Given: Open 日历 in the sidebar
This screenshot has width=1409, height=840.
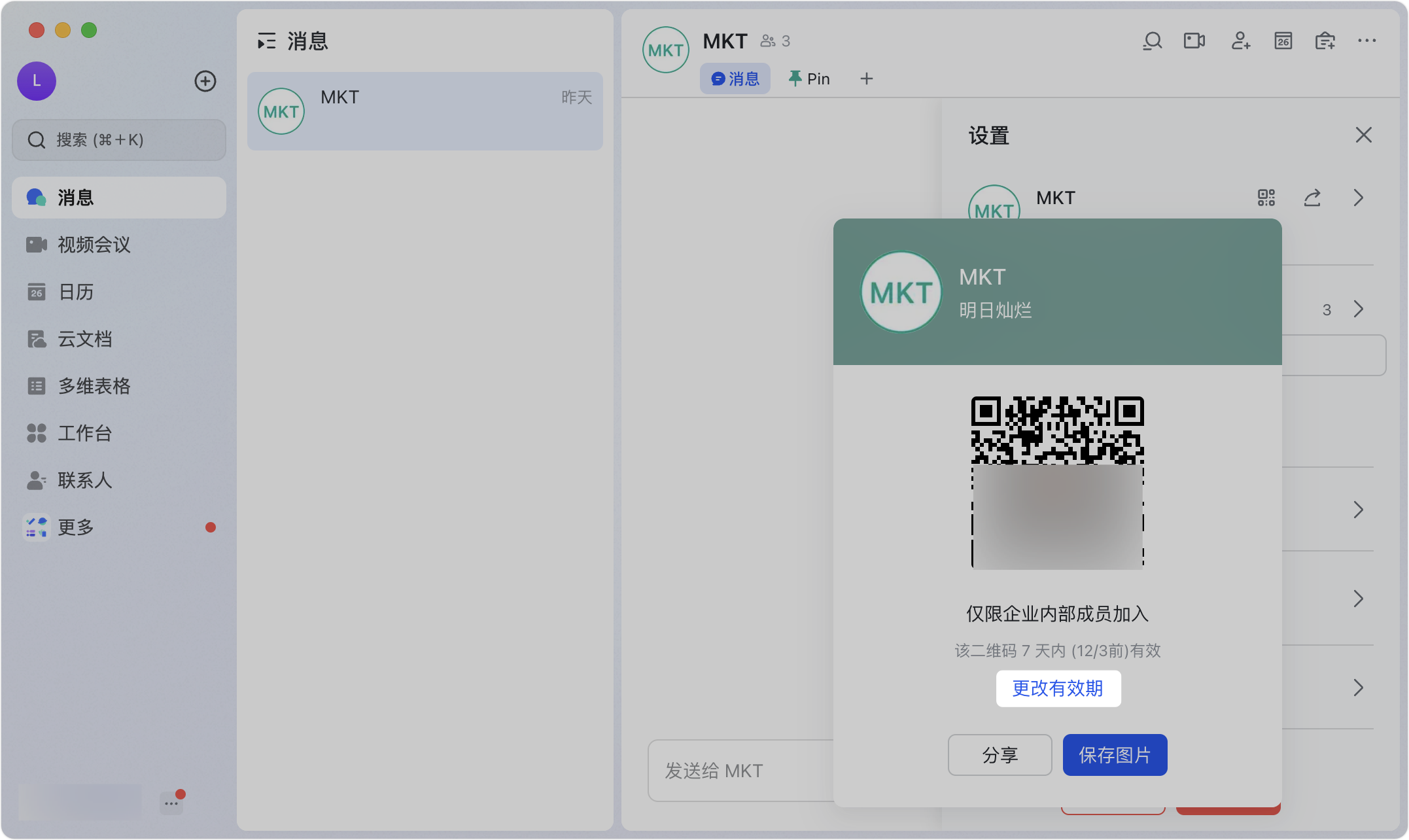Looking at the screenshot, I should [119, 292].
